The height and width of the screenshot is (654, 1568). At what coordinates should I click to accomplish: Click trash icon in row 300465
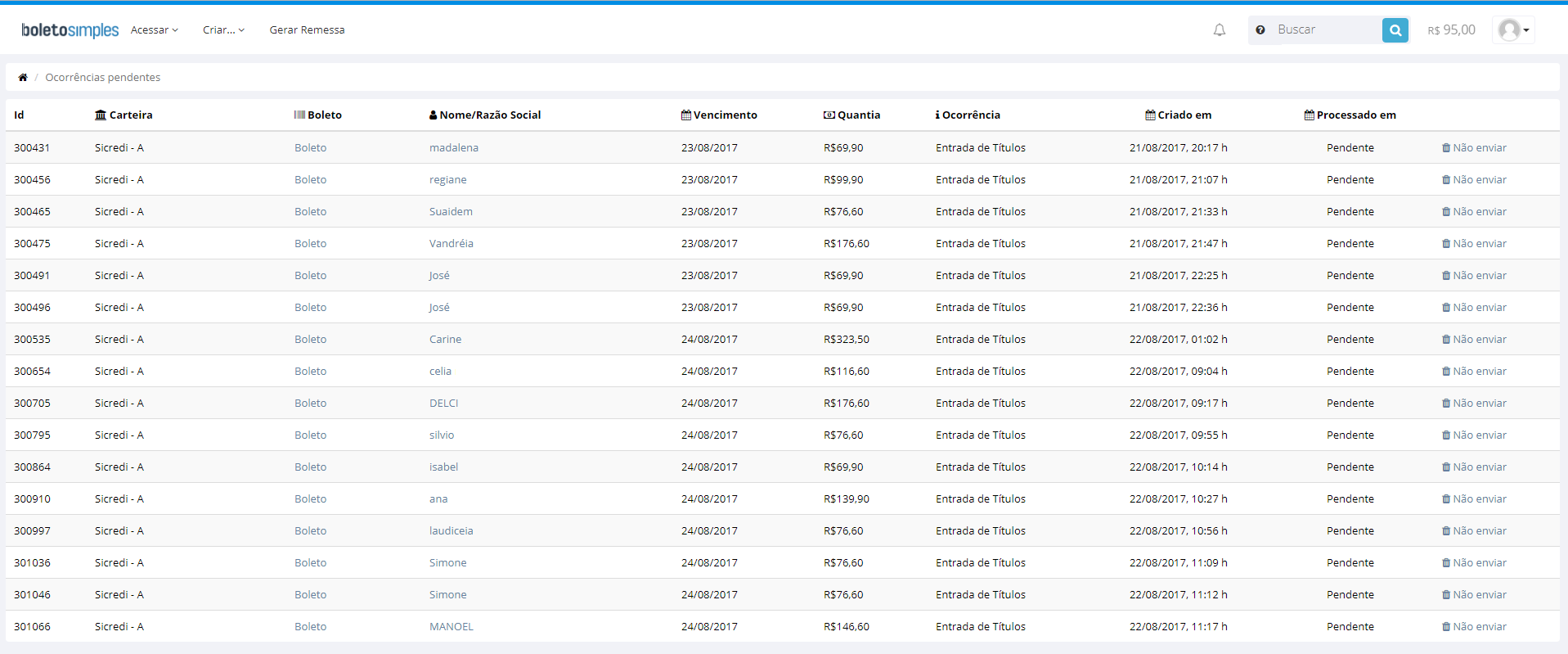(1446, 212)
